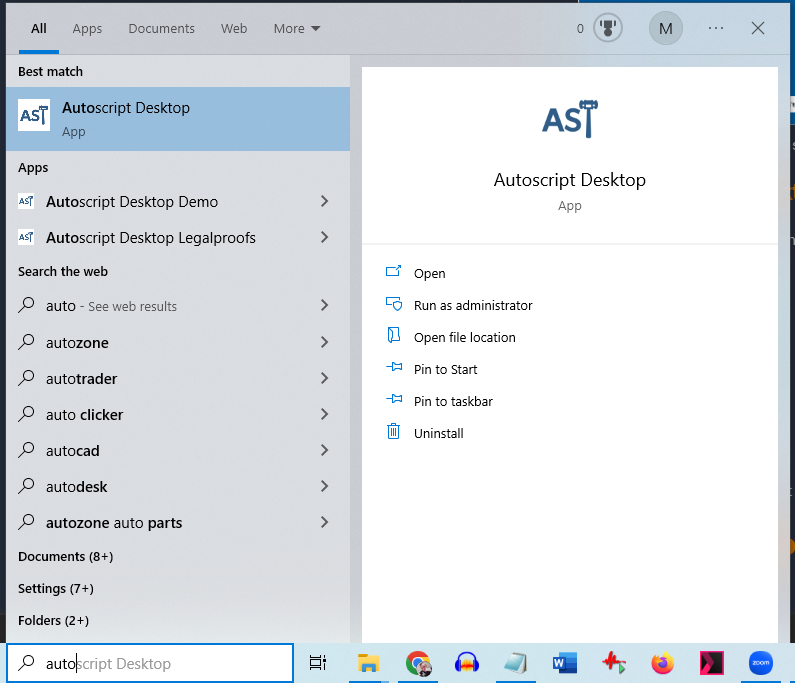This screenshot has height=683, width=795.
Task: Open the M user account avatar
Action: coord(666,28)
